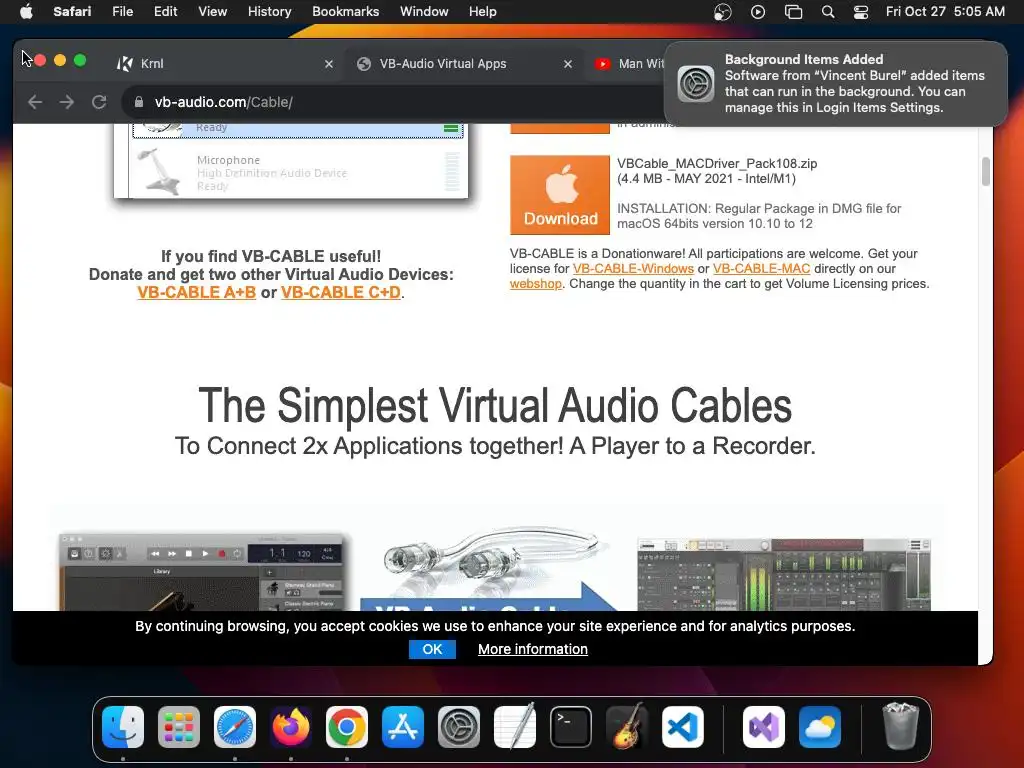Click the Safari back arrow button

pos(35,102)
